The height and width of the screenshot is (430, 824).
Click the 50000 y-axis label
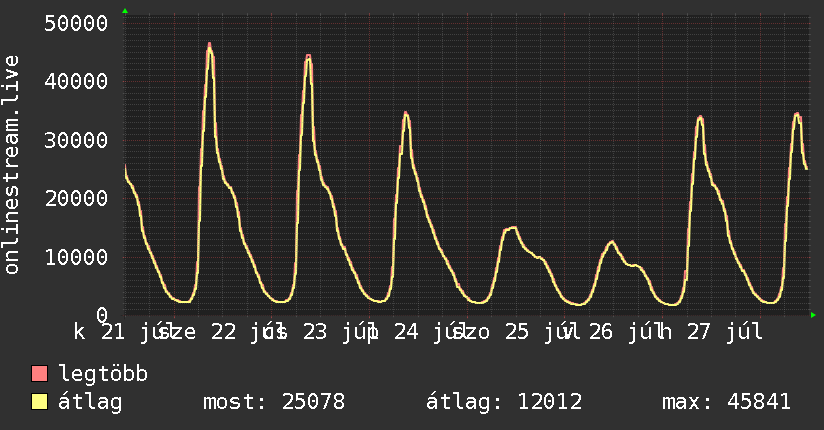click(x=76, y=23)
